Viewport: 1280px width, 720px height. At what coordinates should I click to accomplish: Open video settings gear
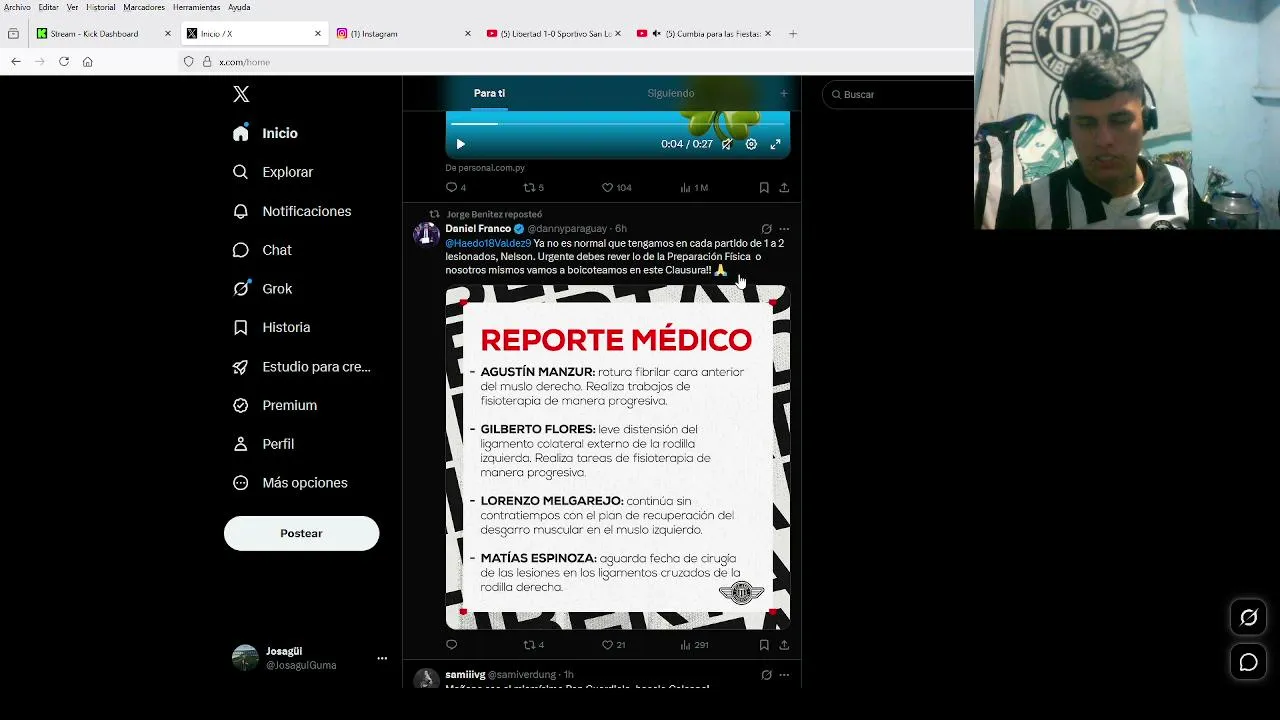[x=751, y=144]
